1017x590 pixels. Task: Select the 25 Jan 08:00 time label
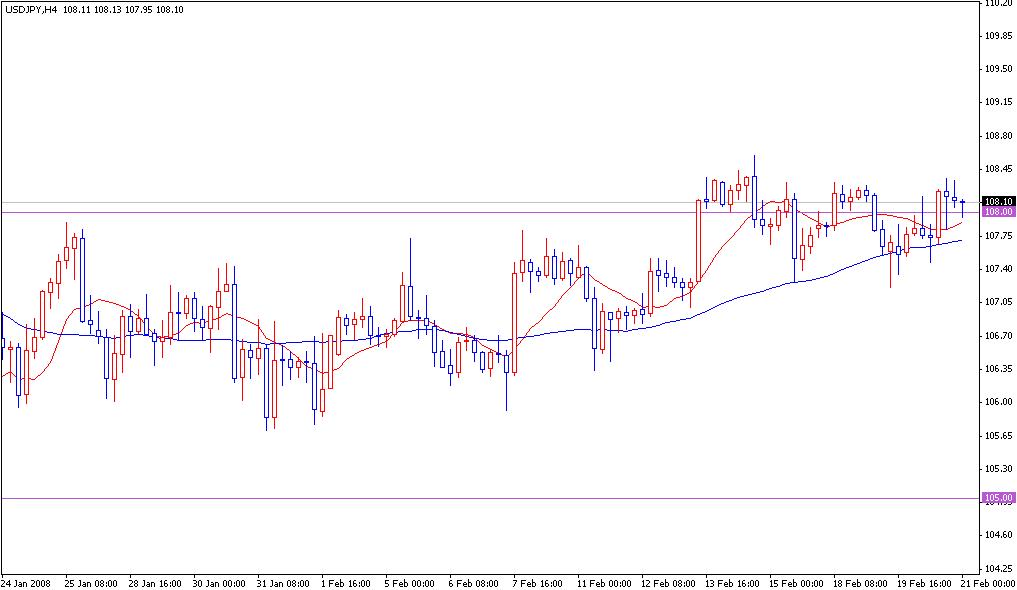coord(91,584)
